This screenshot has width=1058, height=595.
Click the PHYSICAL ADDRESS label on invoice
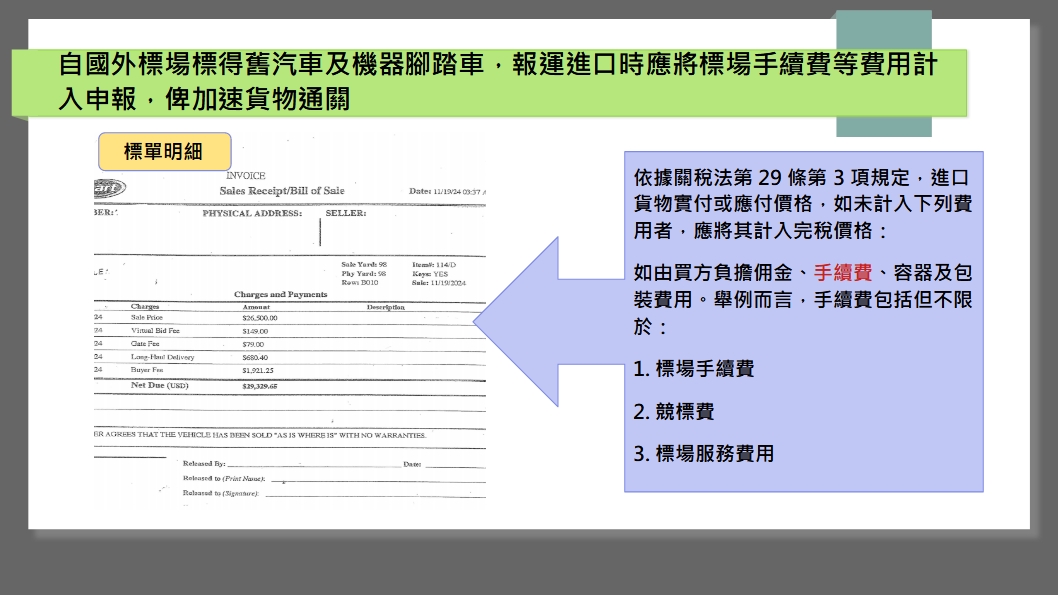pyautogui.click(x=251, y=213)
